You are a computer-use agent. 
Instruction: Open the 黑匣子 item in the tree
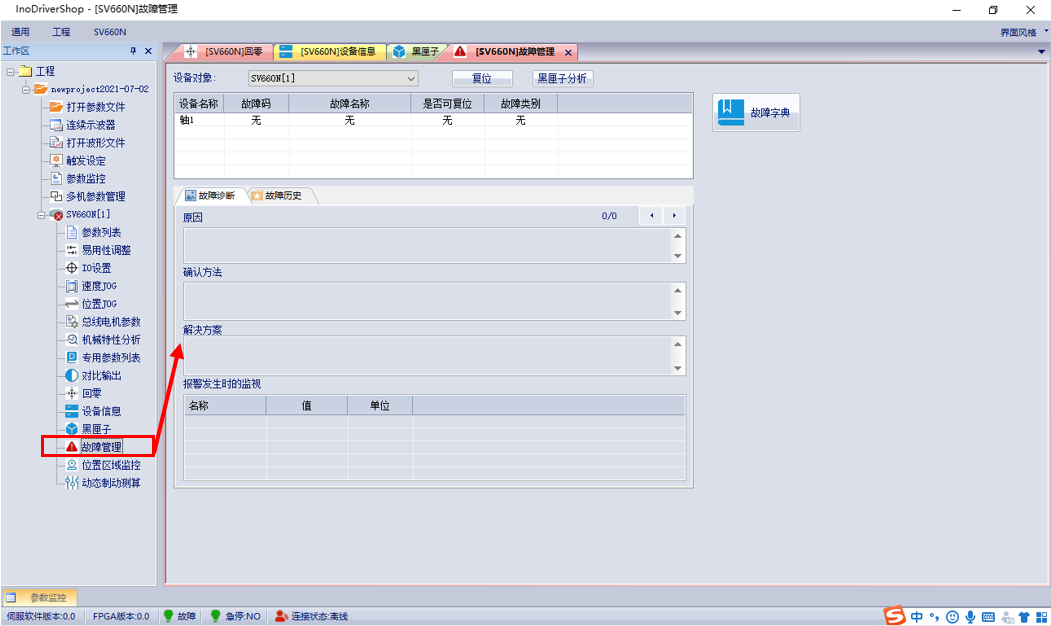(x=96, y=429)
